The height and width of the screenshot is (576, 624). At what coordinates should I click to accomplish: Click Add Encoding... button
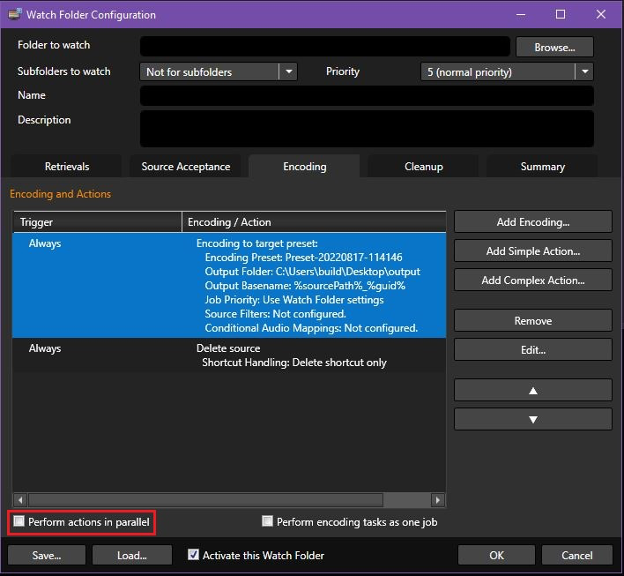point(533,222)
